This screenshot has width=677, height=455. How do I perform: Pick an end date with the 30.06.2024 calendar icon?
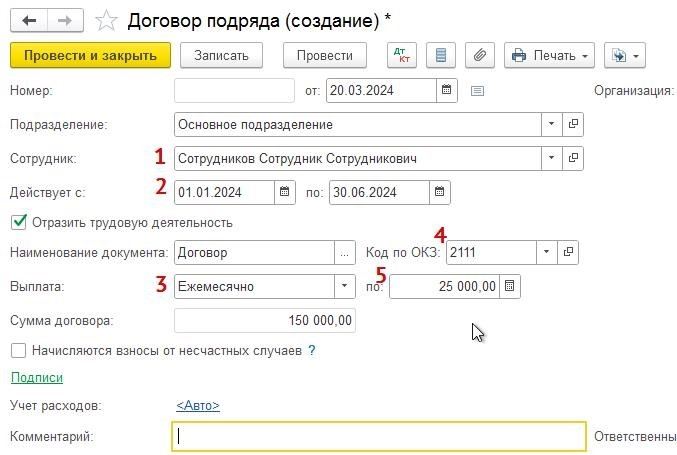(440, 192)
